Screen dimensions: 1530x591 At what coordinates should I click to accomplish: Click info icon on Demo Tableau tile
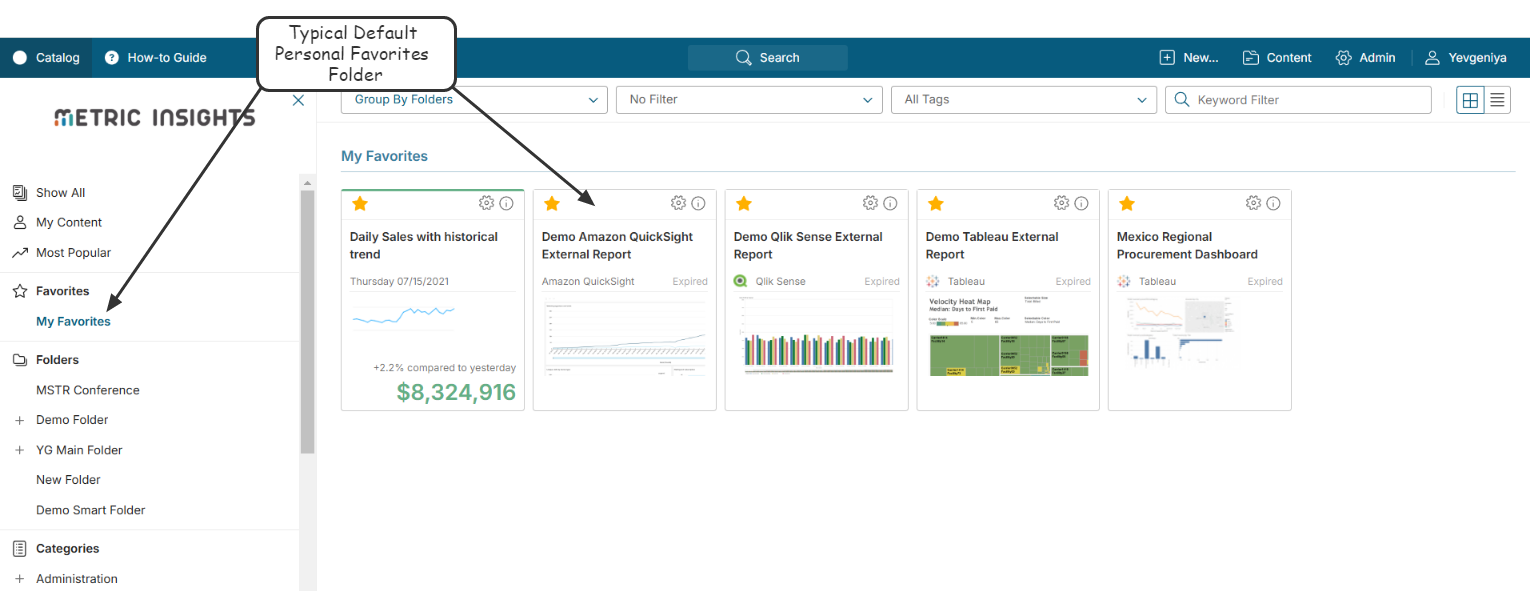[x=1082, y=203]
